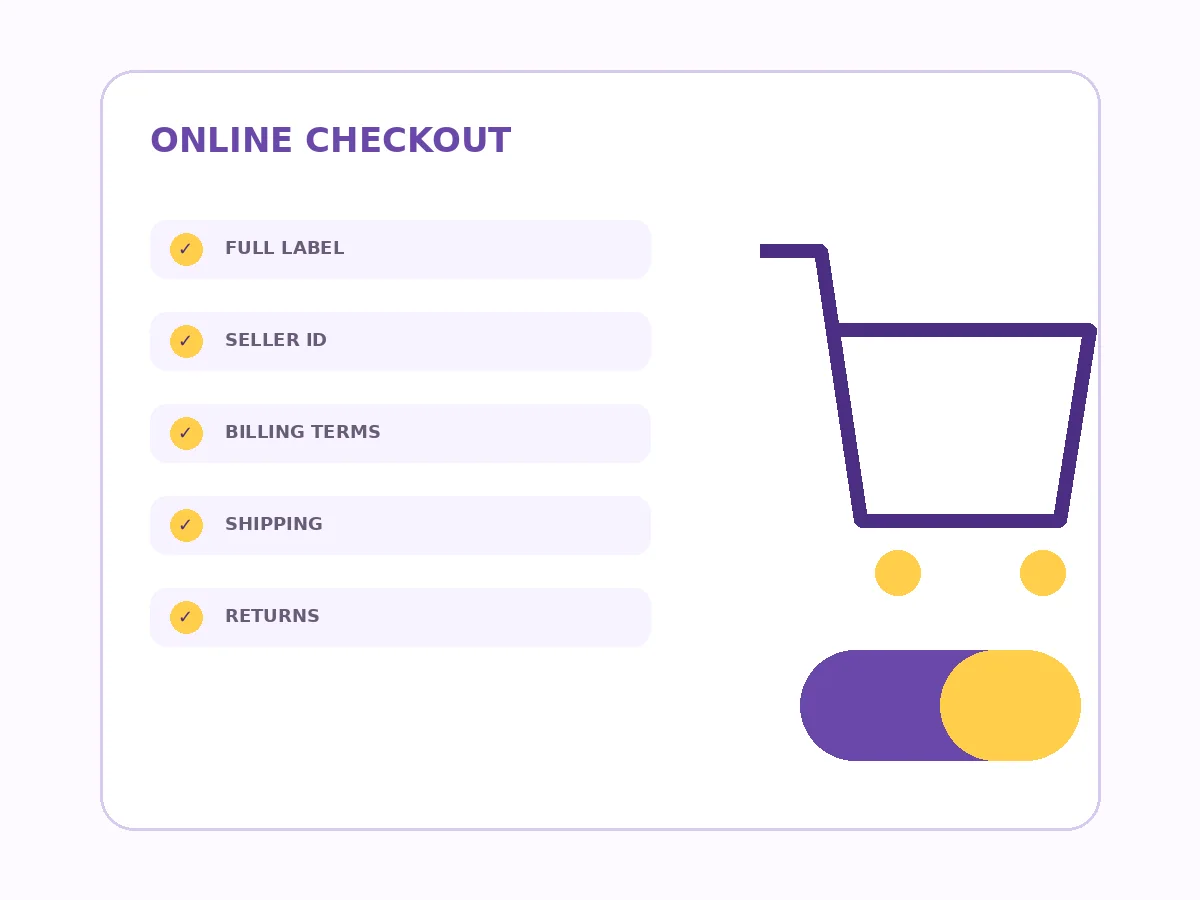Open the Shipping item

[x=400, y=525]
